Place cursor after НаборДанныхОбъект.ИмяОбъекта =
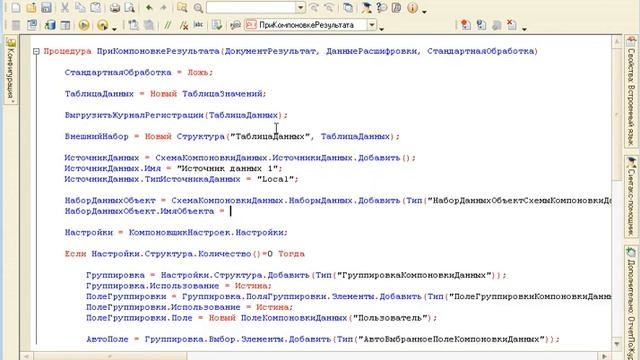 231,211
